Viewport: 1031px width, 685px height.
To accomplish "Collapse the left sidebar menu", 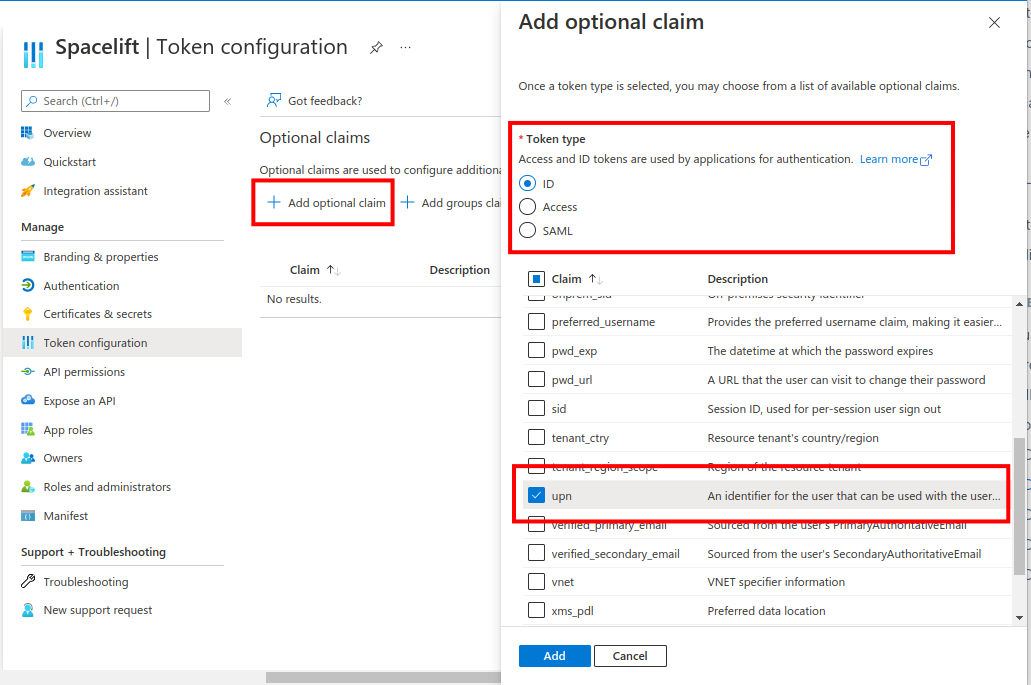I will [228, 101].
